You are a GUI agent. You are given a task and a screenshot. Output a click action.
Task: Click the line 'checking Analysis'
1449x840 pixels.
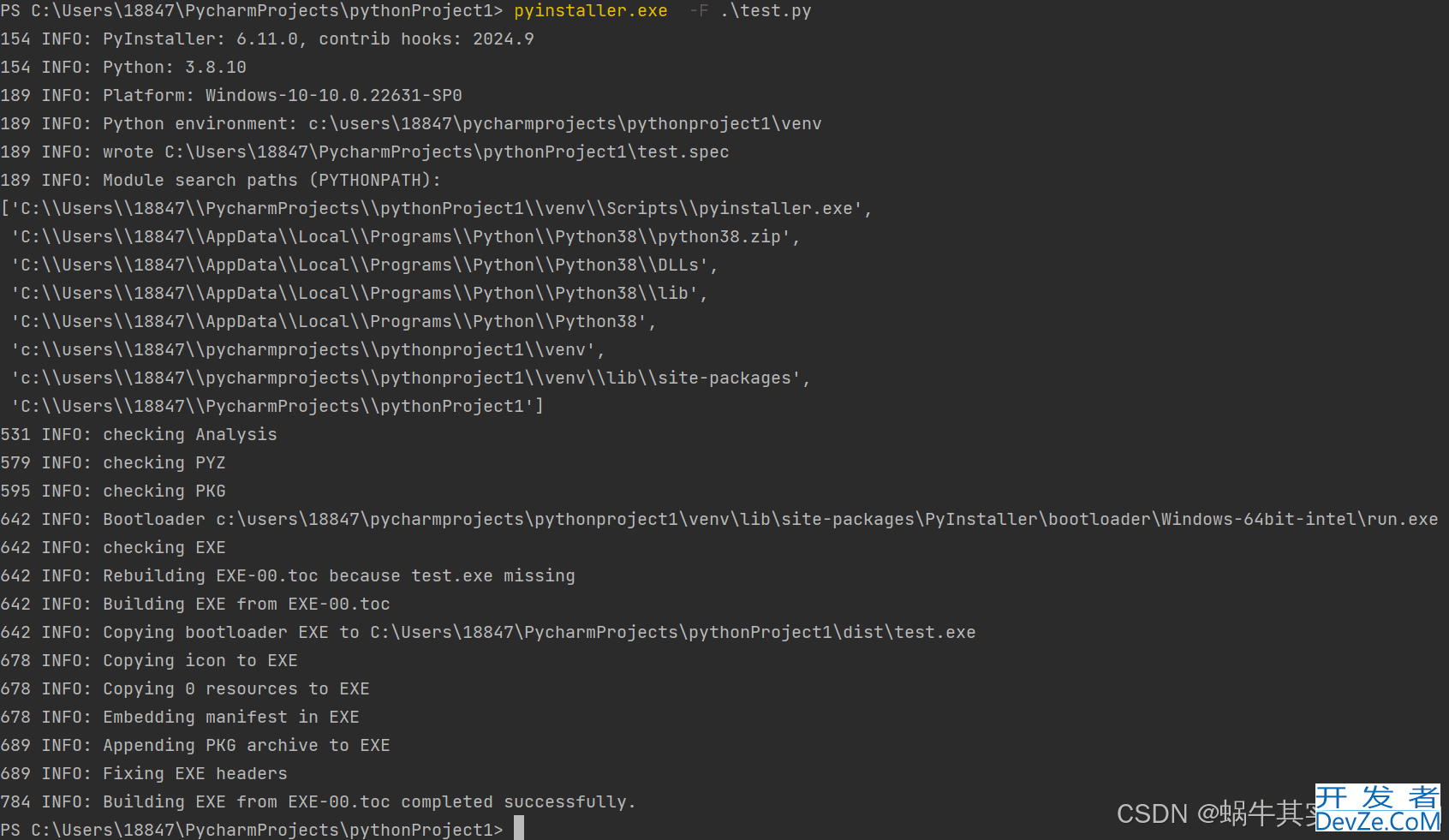(x=139, y=434)
